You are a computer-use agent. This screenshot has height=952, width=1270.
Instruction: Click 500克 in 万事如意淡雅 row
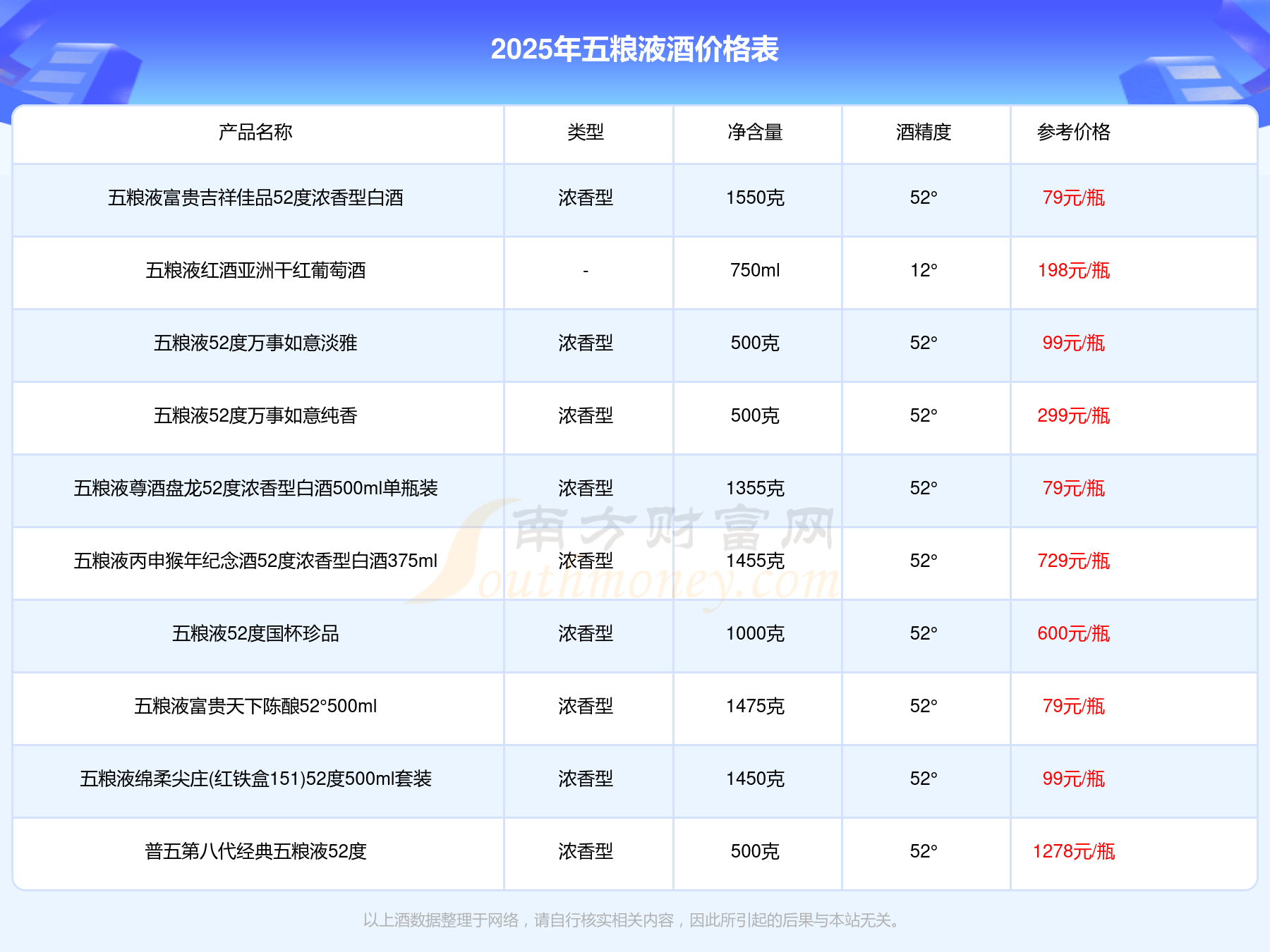point(755,343)
